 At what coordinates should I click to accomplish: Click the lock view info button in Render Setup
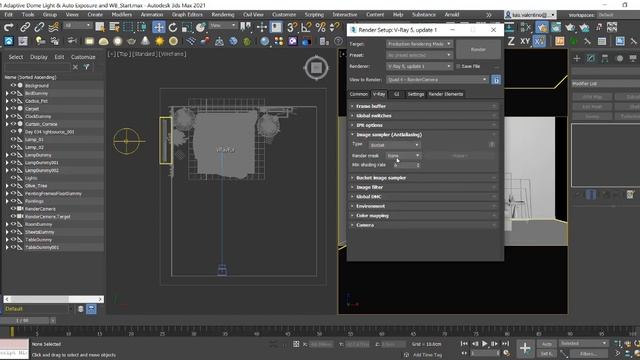[x=496, y=80]
